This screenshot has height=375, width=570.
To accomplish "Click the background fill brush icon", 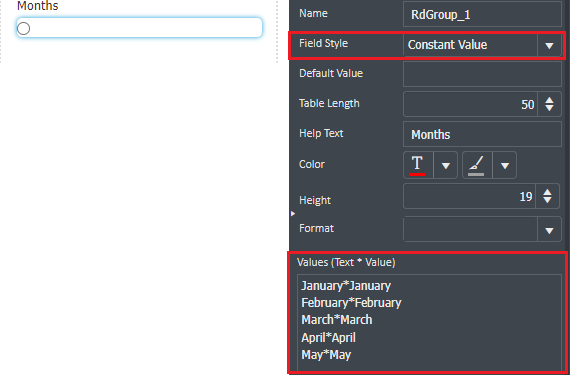I will (477, 165).
